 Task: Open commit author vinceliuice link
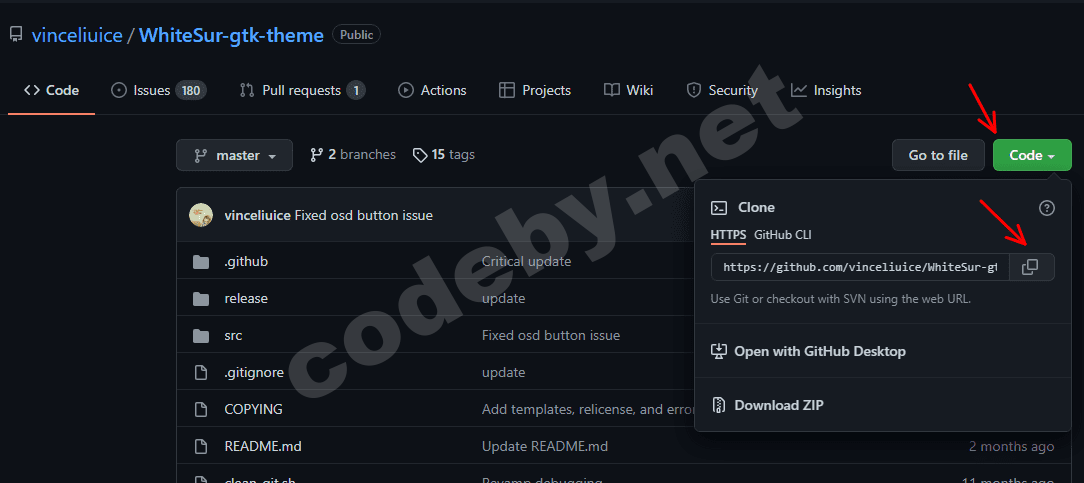click(257, 216)
